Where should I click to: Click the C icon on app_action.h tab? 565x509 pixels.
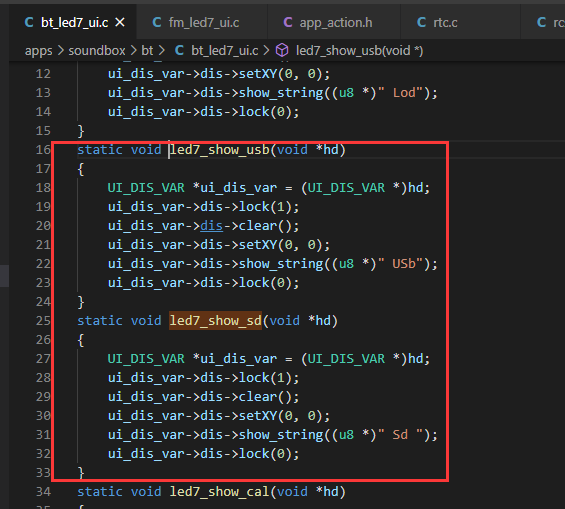(x=288, y=22)
